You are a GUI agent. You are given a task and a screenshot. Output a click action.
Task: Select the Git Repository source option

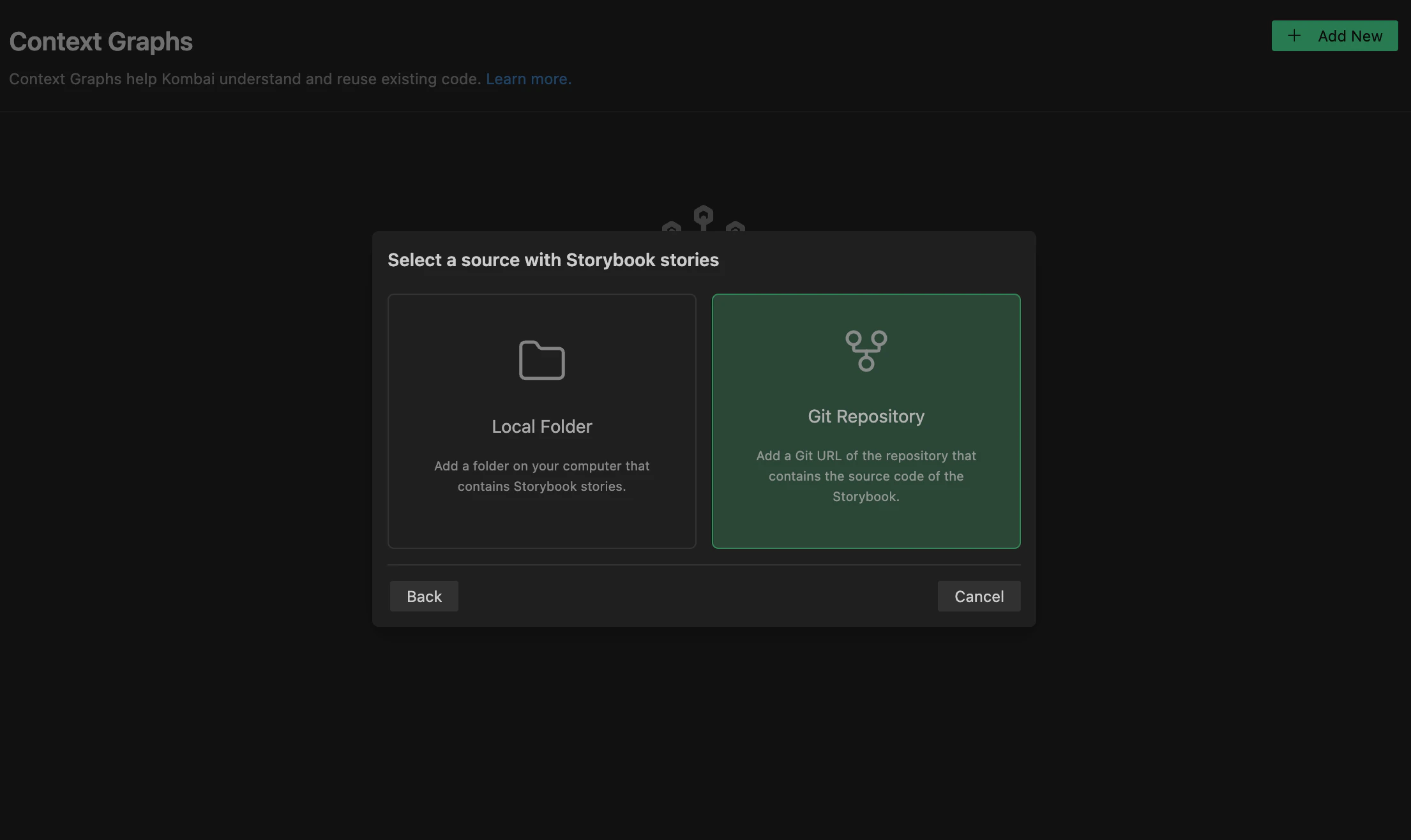pos(866,421)
